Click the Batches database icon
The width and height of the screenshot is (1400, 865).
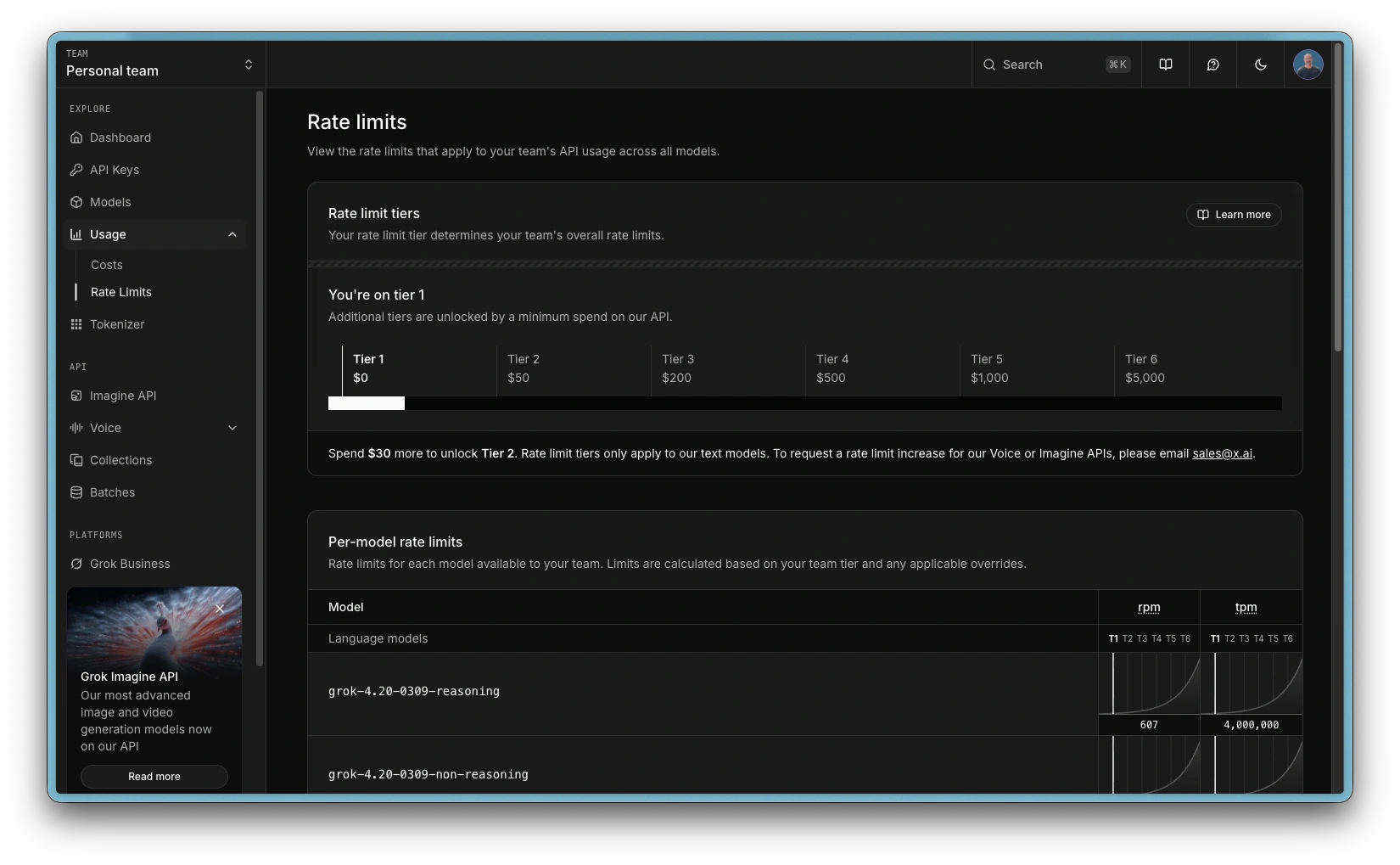click(76, 492)
